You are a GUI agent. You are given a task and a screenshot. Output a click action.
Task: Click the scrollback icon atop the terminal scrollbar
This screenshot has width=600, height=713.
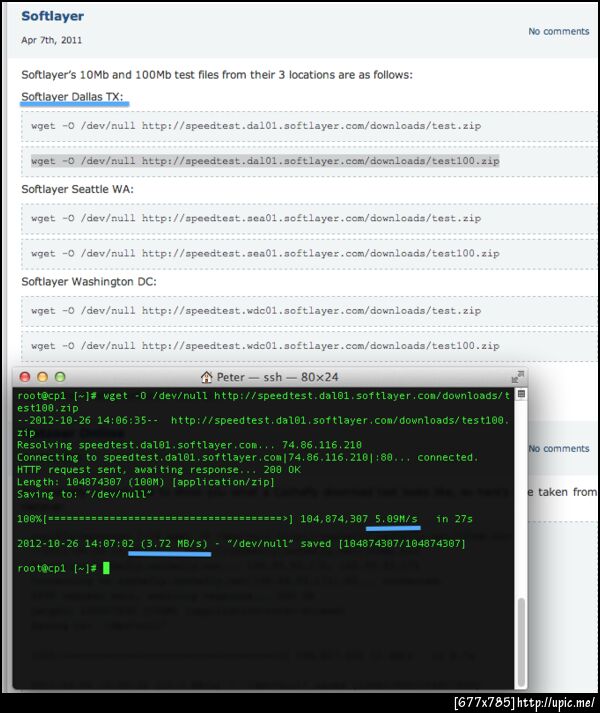(521, 394)
